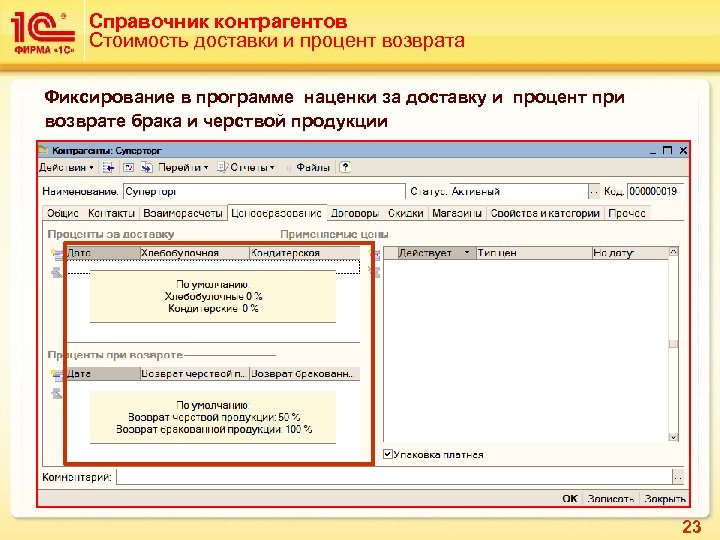Click the Возврат бракованн.. column header

click(304, 374)
